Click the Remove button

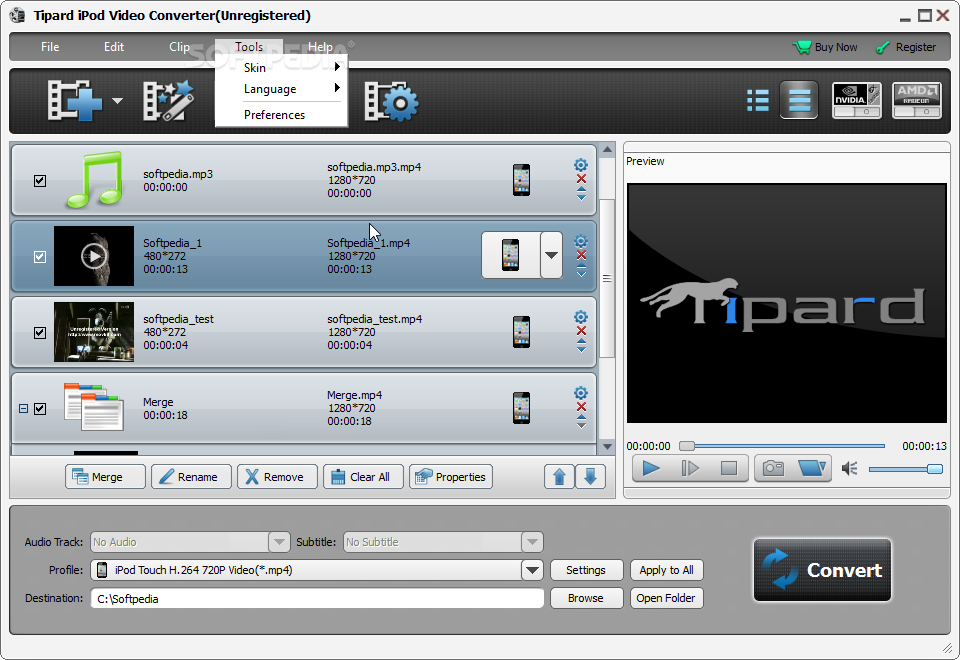277,476
